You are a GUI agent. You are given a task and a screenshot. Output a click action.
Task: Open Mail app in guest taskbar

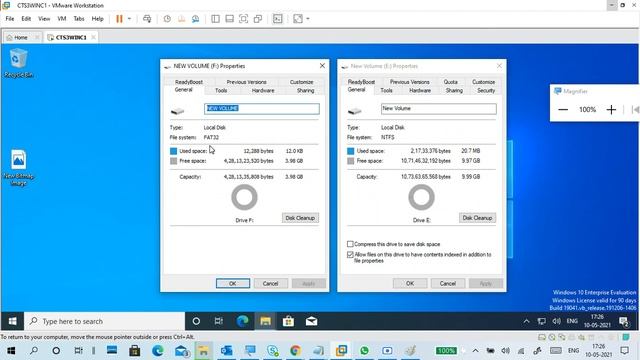click(311, 321)
